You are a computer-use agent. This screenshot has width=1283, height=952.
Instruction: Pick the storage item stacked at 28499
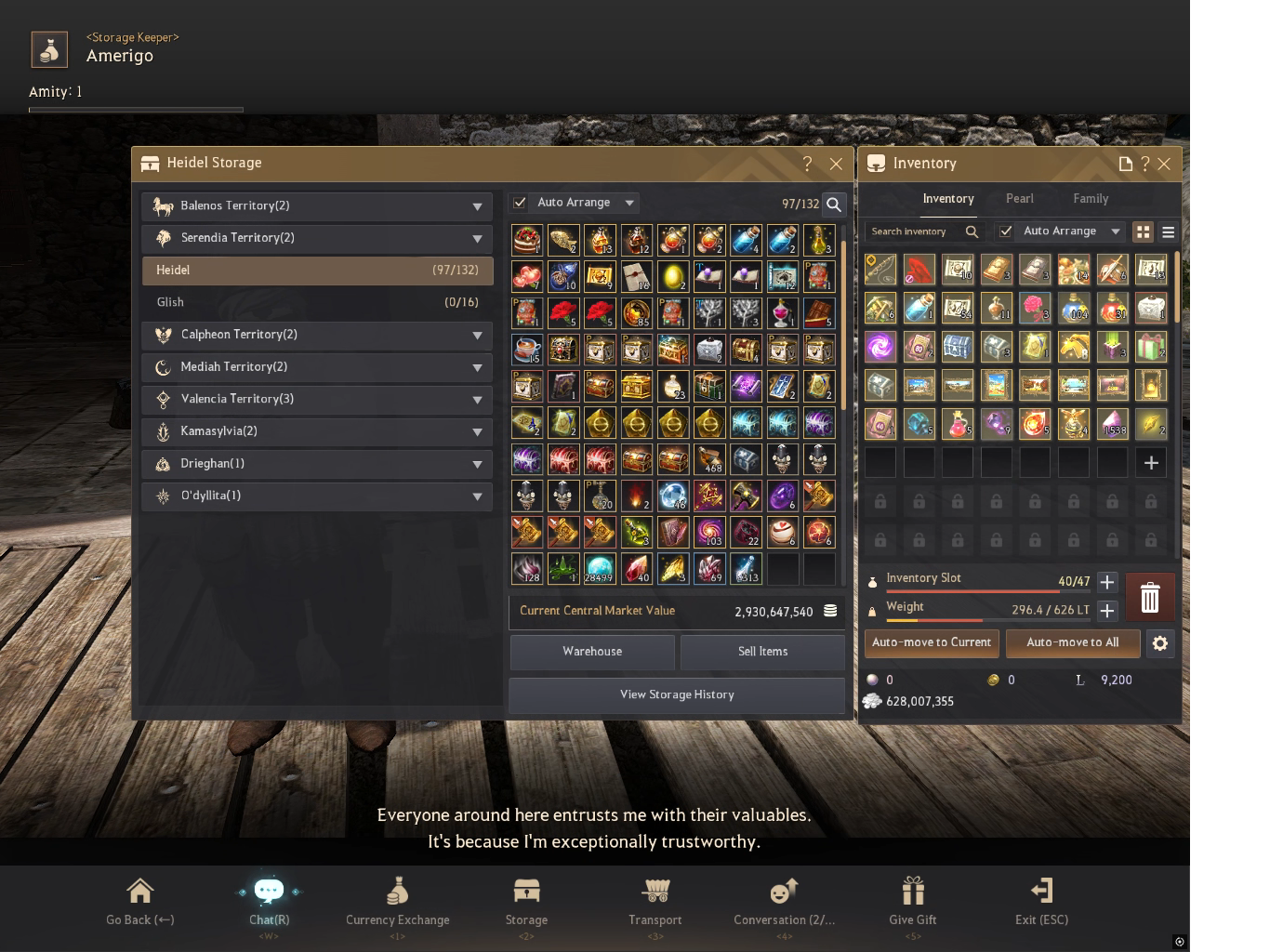tap(600, 569)
